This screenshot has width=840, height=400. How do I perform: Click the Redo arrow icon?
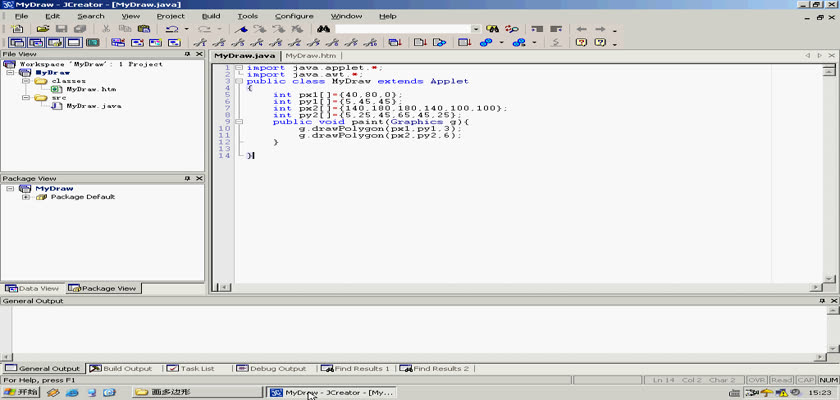pyautogui.click(x=204, y=29)
